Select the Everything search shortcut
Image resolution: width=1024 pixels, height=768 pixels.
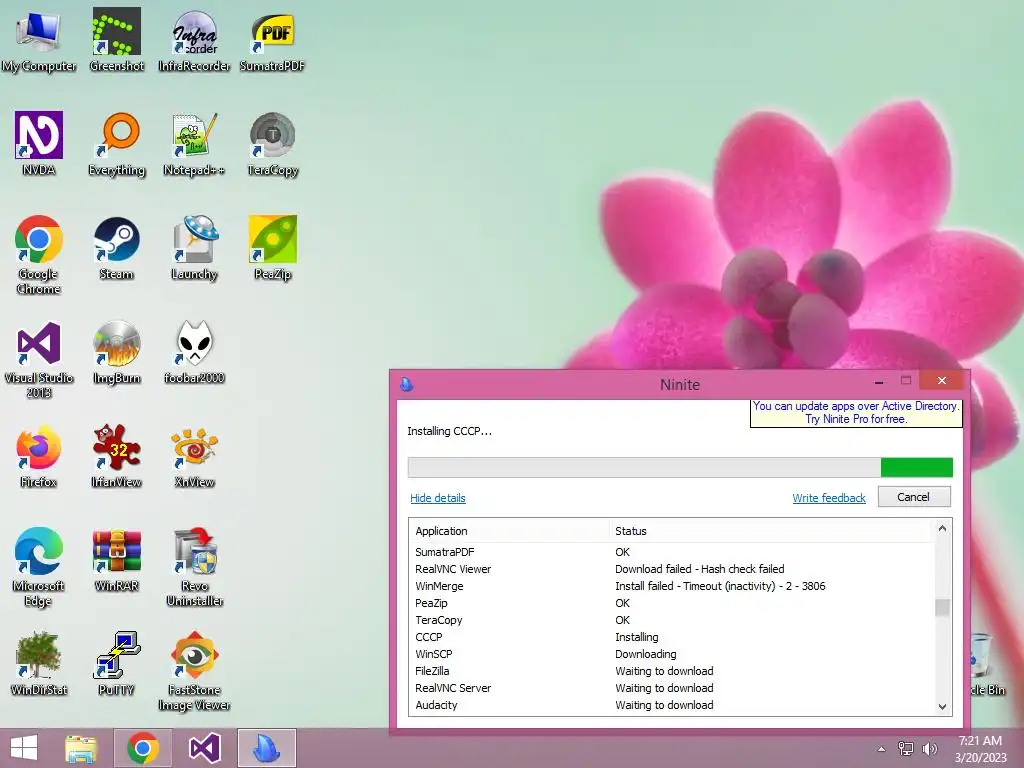point(116,144)
